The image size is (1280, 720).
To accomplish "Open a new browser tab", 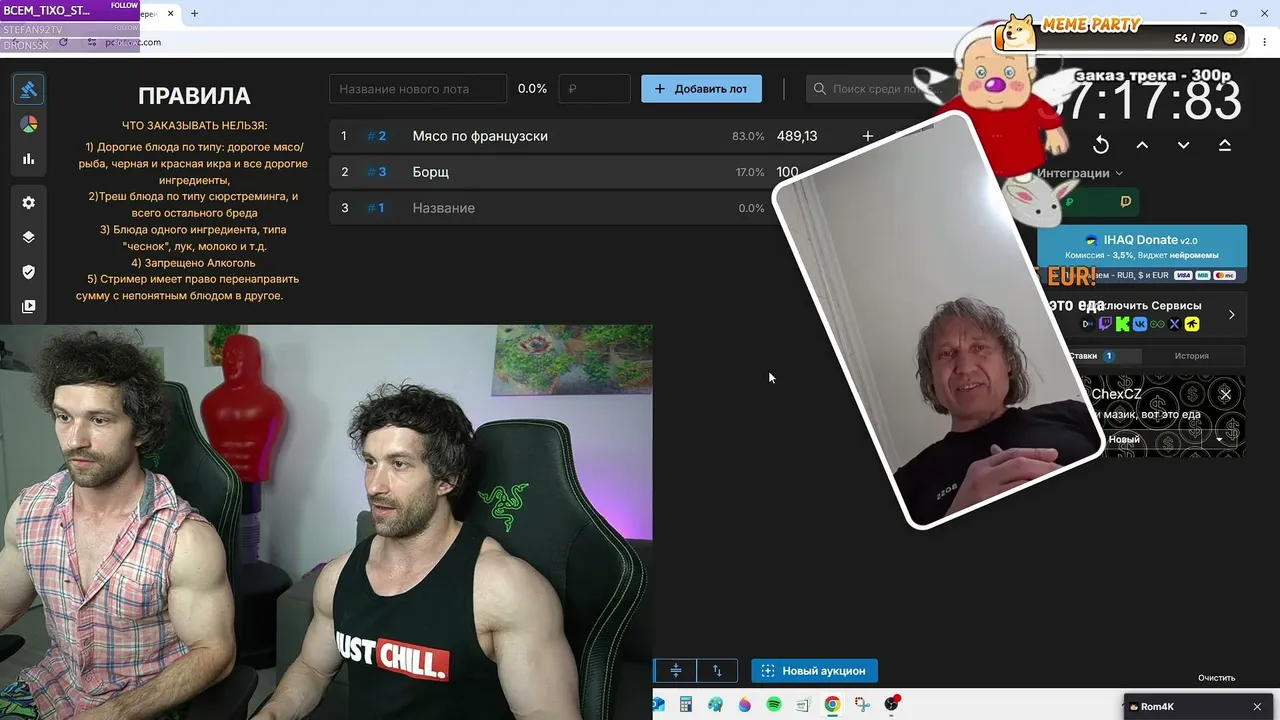I will pos(194,14).
